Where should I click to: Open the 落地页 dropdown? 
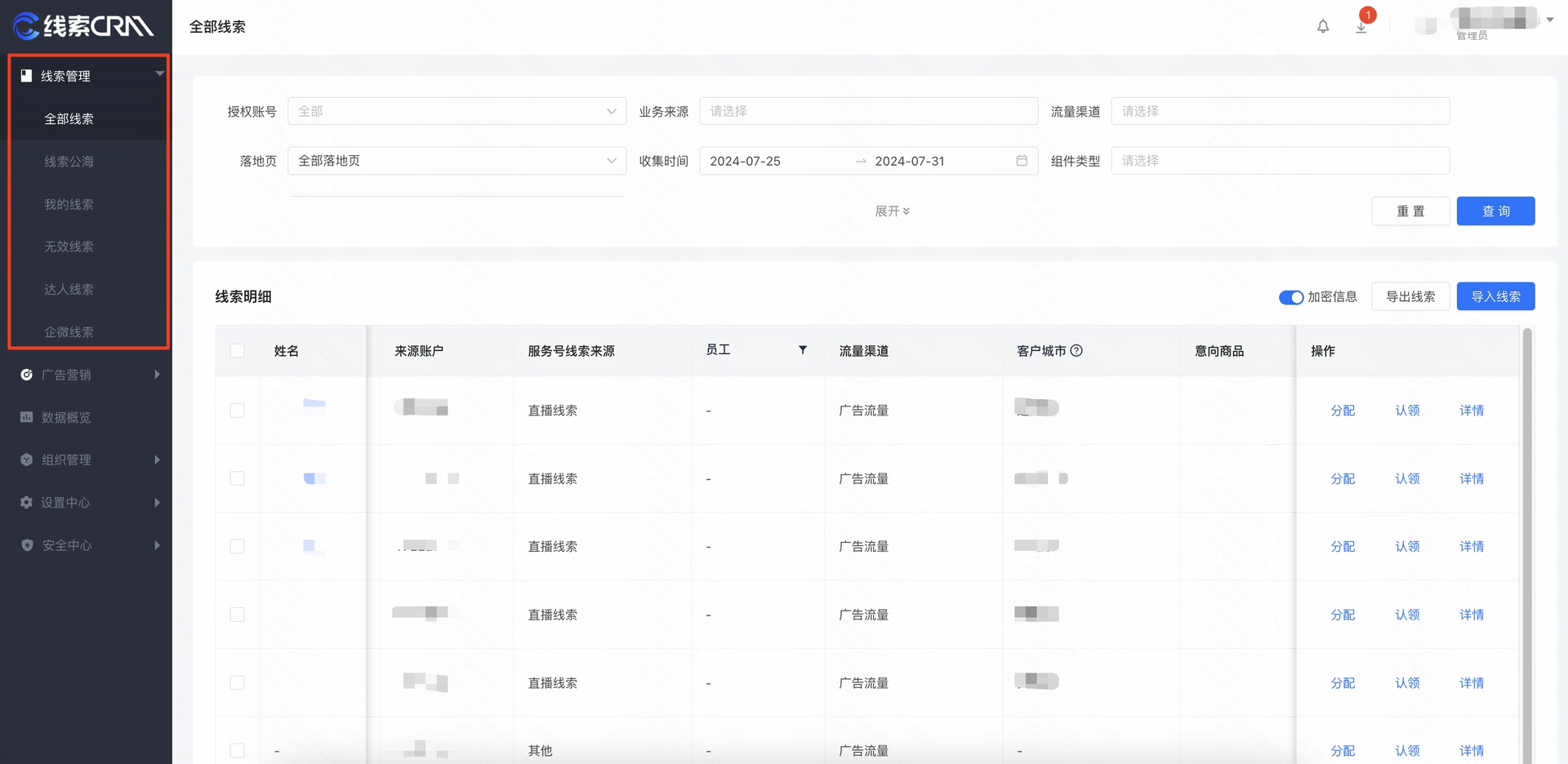457,161
